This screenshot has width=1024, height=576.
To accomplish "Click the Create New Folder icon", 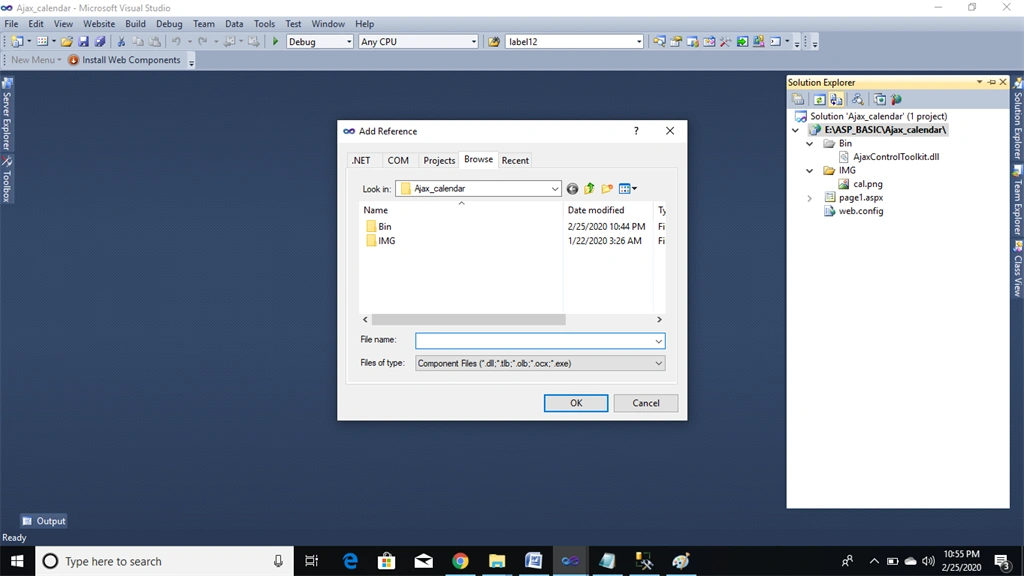I will 607,189.
